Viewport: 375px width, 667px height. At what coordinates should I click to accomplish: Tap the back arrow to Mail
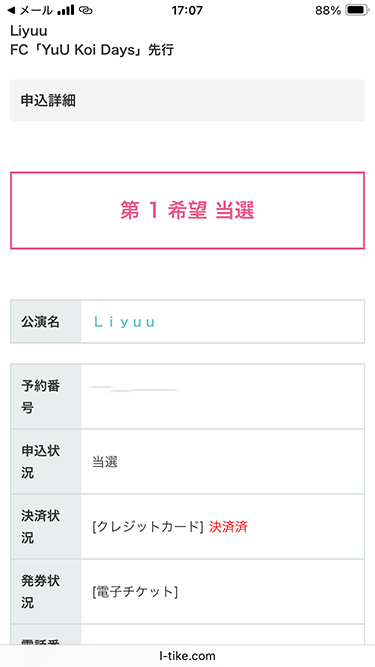pos(12,11)
